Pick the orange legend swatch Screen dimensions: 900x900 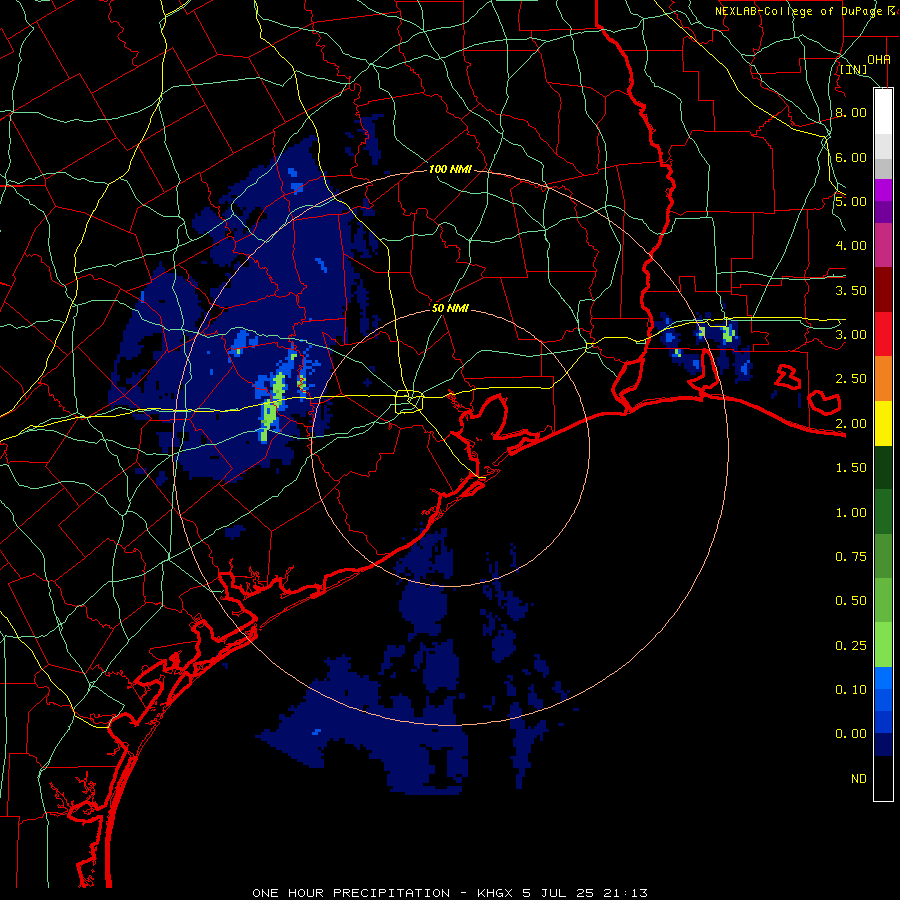point(883,379)
